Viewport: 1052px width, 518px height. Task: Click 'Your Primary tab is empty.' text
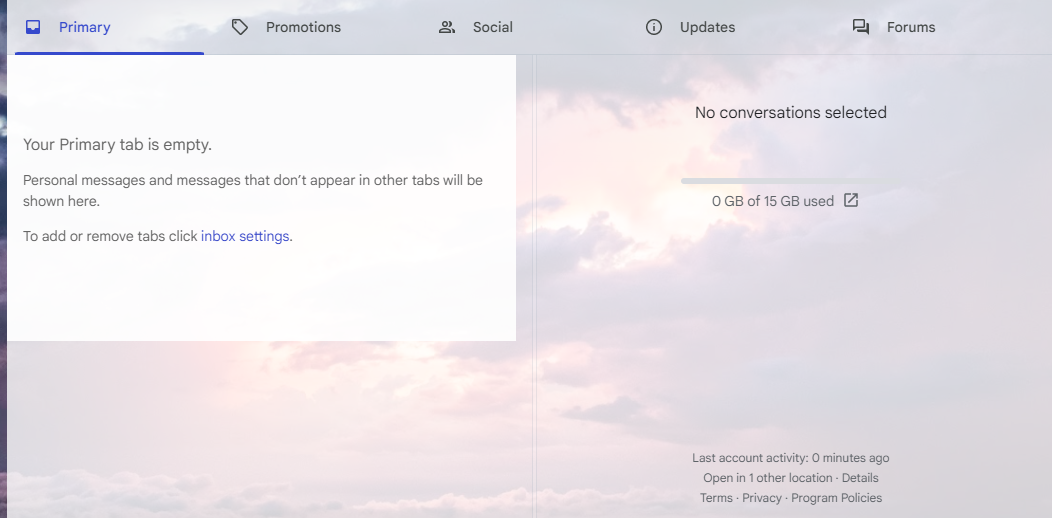[117, 144]
